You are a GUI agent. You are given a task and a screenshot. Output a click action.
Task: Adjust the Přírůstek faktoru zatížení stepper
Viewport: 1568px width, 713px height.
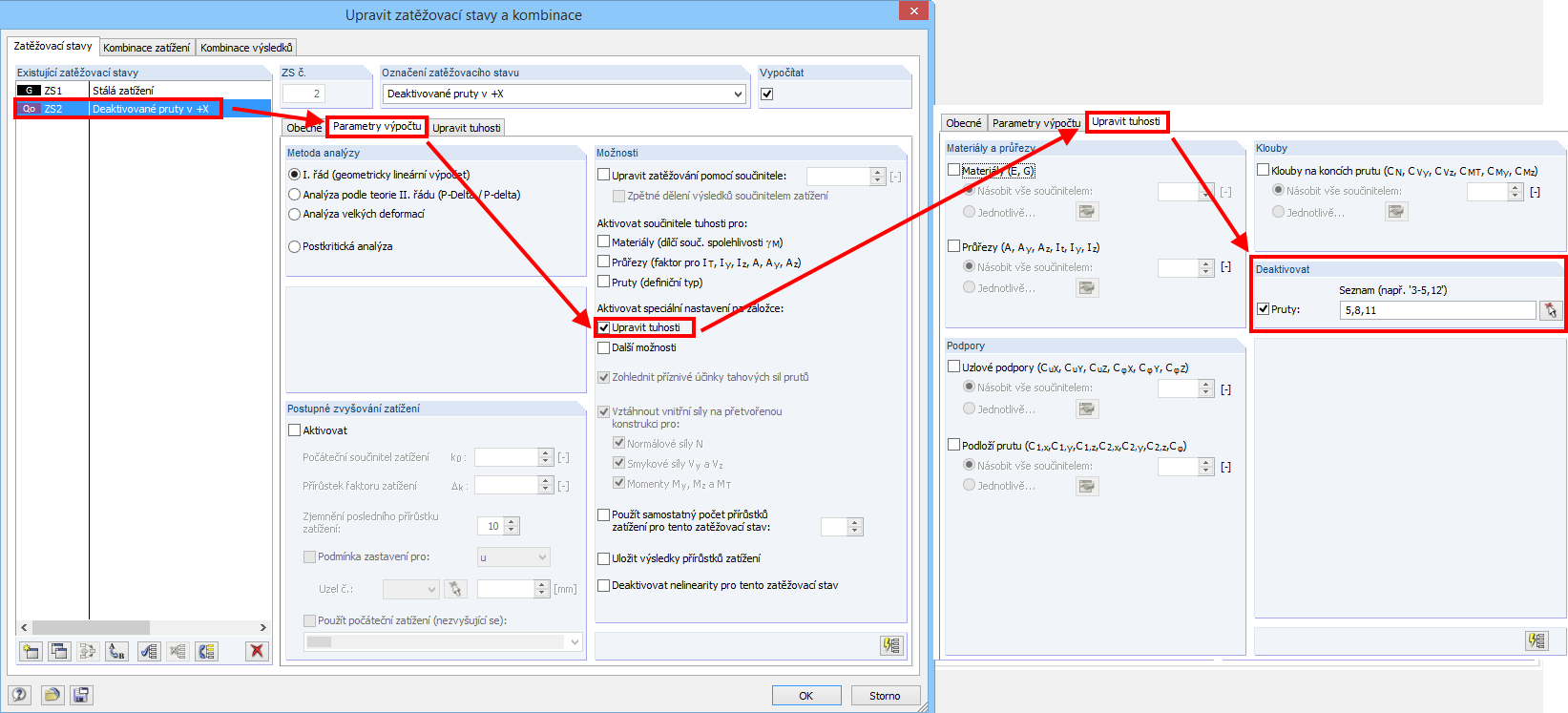click(x=546, y=485)
